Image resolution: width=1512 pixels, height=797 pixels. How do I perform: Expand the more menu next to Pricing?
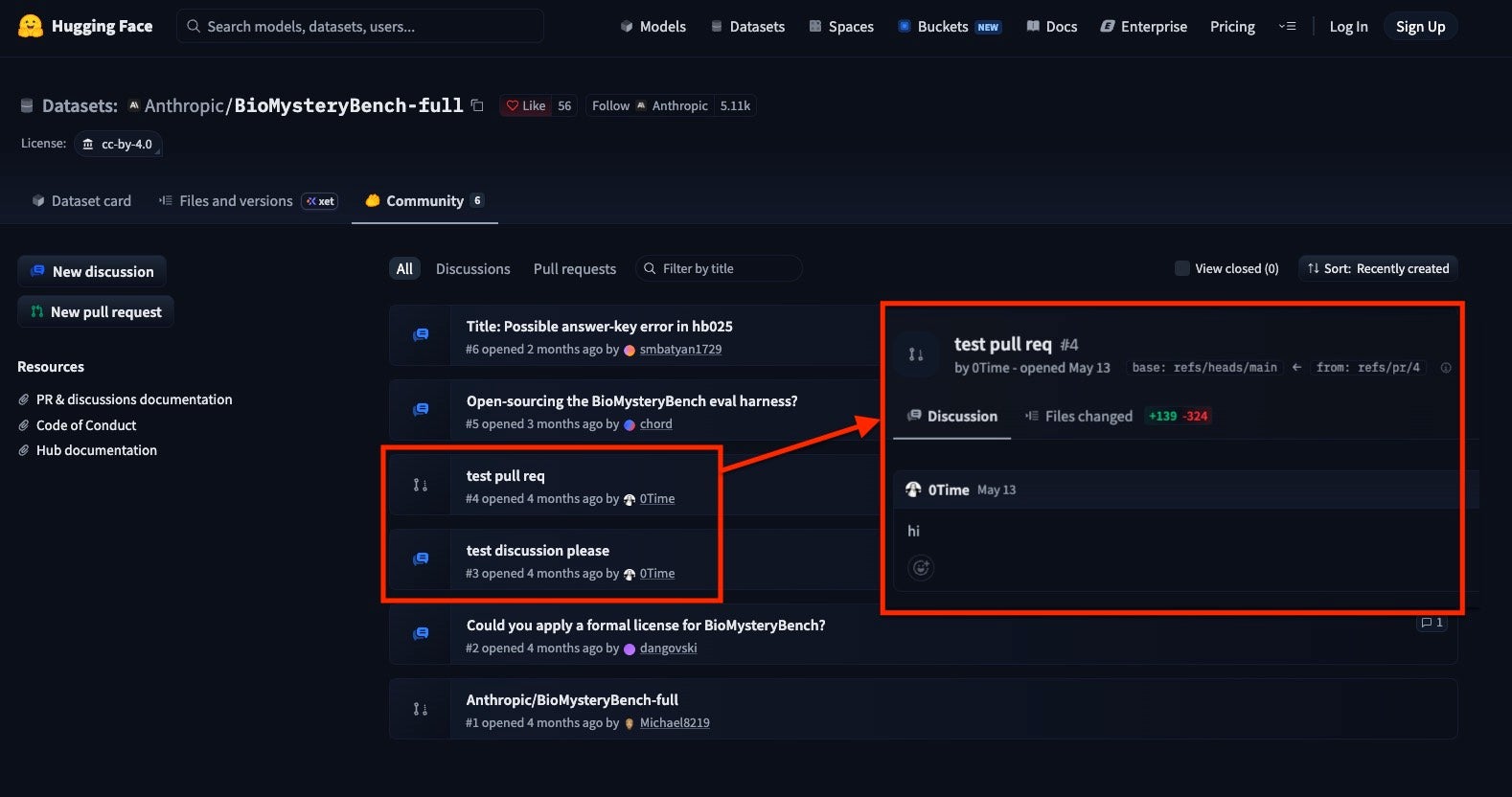click(x=1288, y=27)
